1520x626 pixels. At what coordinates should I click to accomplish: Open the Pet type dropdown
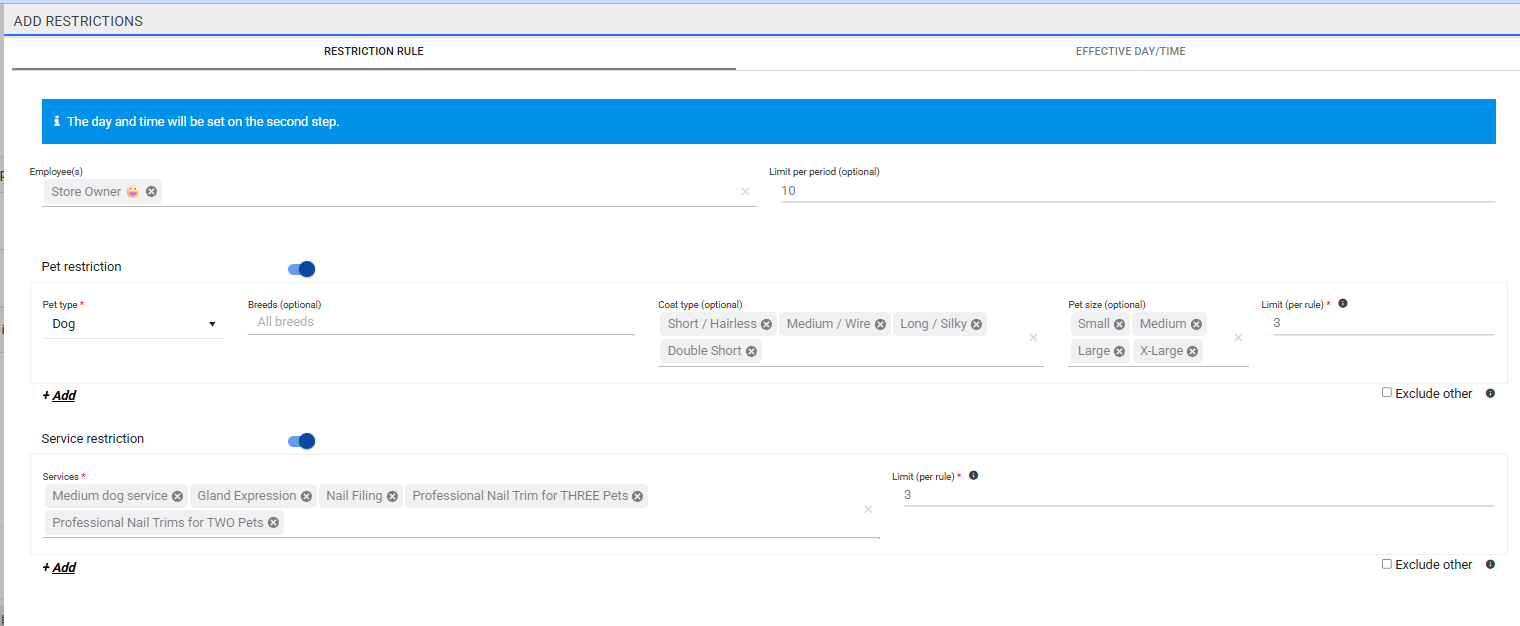pos(133,324)
